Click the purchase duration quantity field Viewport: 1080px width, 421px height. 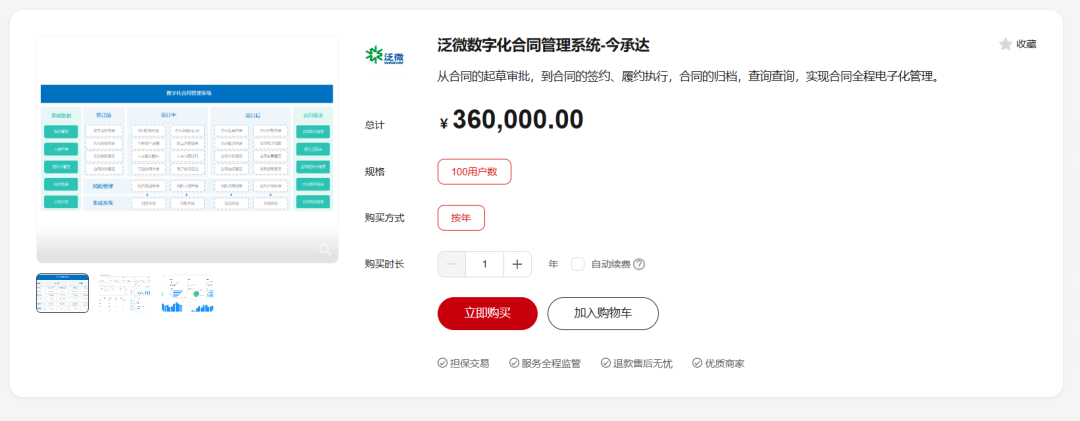(484, 264)
